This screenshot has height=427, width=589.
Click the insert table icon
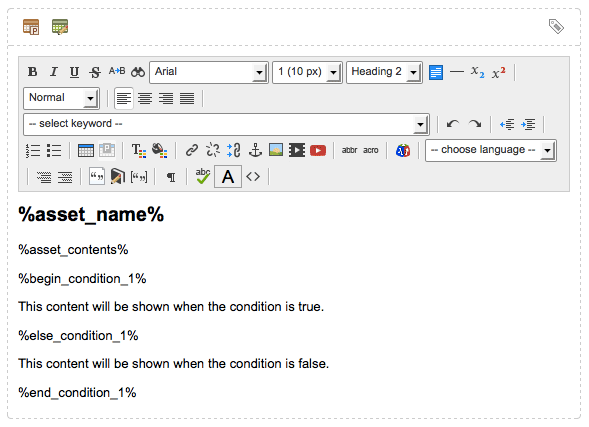point(86,151)
